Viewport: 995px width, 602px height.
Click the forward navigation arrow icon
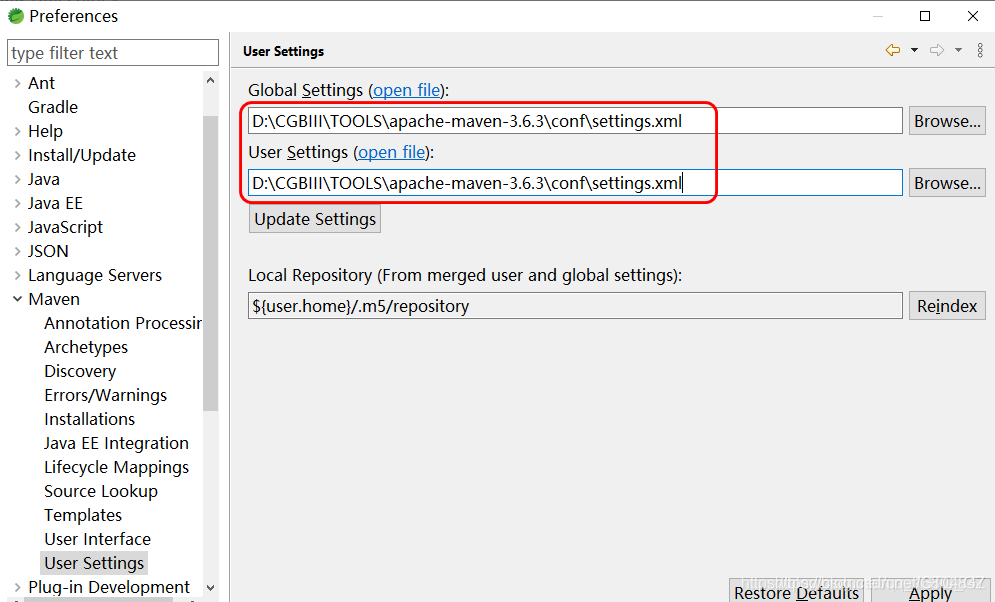click(x=937, y=50)
